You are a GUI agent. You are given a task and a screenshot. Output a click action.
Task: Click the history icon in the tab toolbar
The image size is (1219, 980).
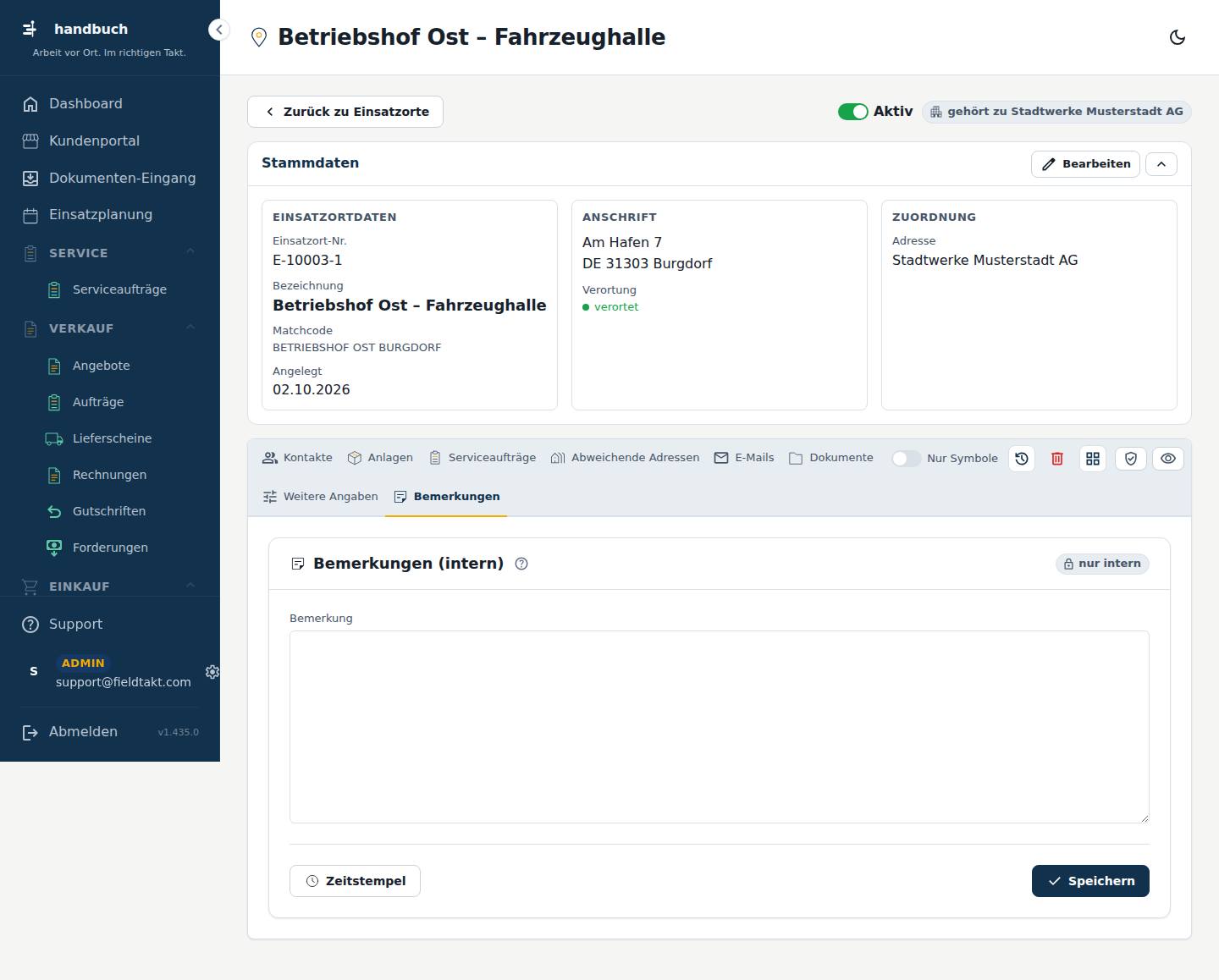[1022, 459]
